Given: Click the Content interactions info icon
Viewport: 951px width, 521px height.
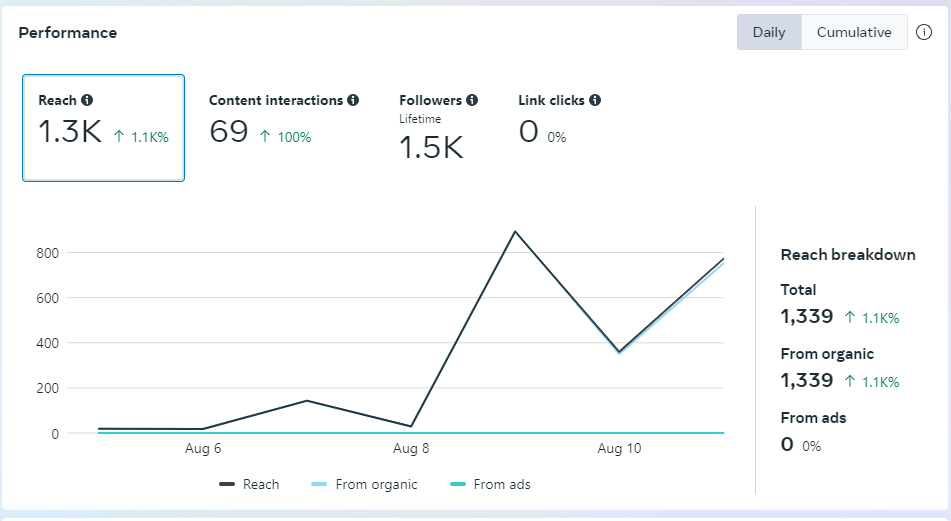Looking at the screenshot, I should pyautogui.click(x=352, y=100).
